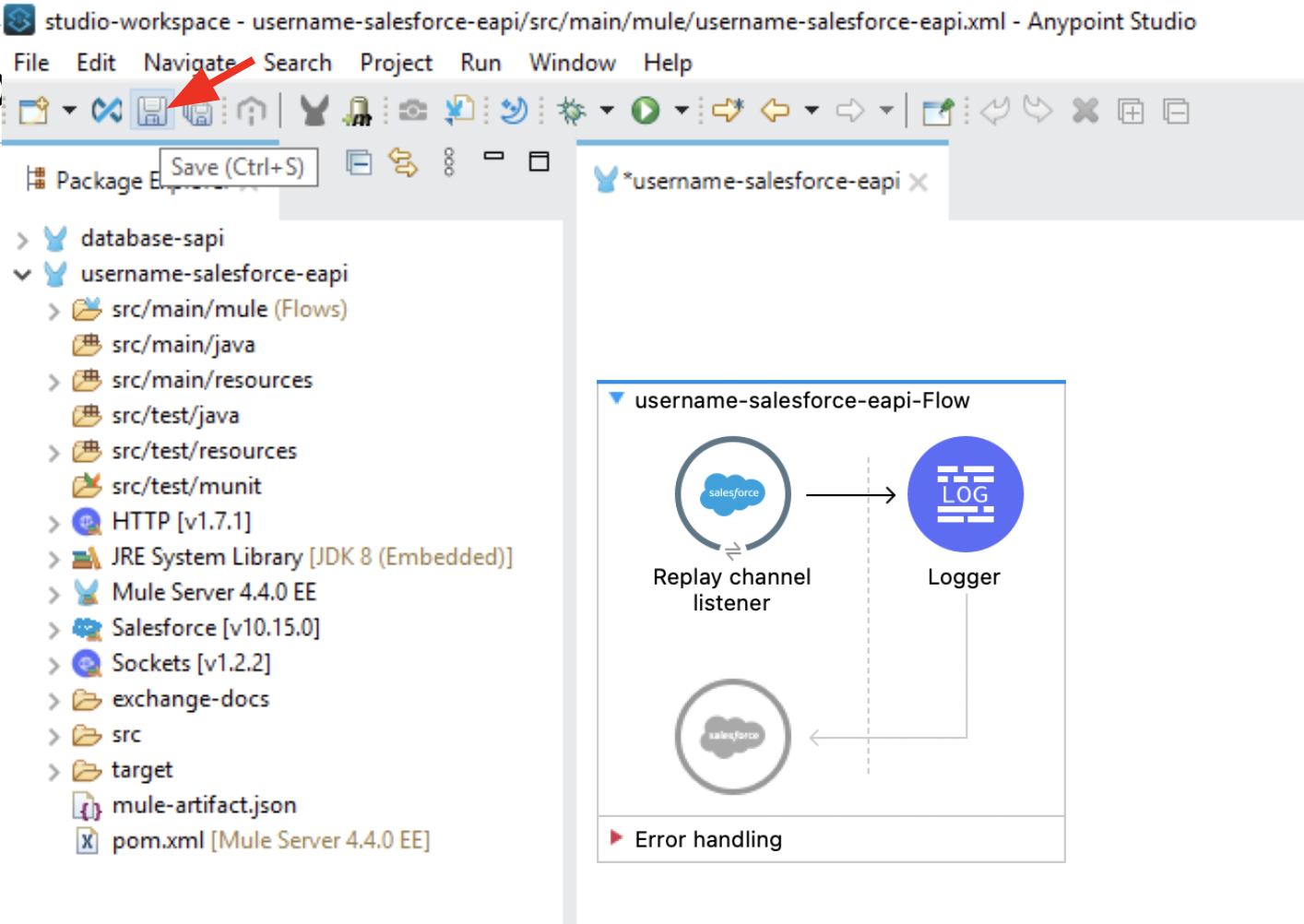
Task: Click the Pin Editor toolbar icon
Action: click(x=938, y=111)
